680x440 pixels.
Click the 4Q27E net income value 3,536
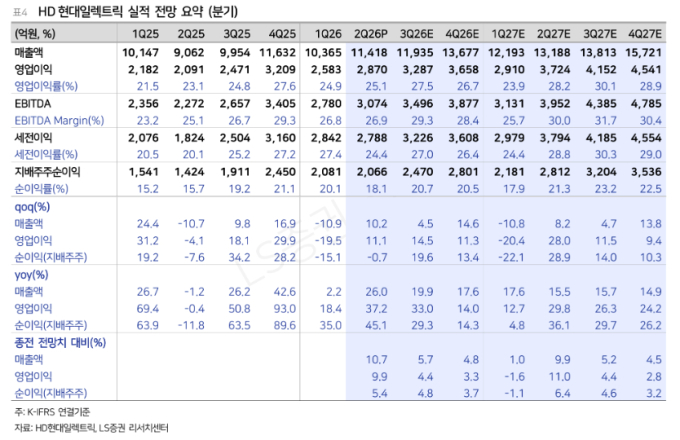tap(647, 172)
